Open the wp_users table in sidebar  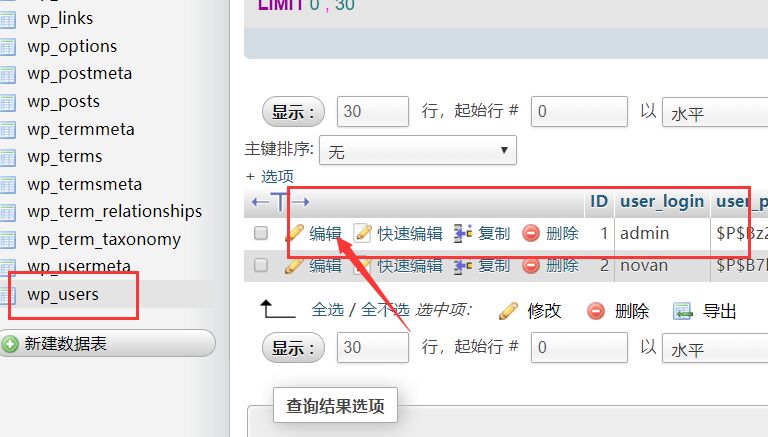coord(63,294)
